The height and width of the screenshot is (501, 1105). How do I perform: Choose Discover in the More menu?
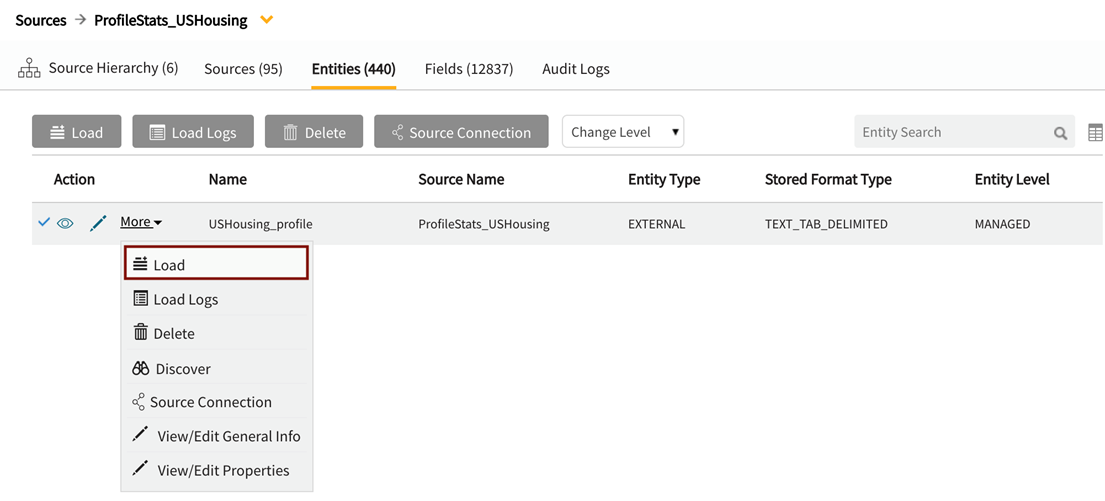[216, 369]
